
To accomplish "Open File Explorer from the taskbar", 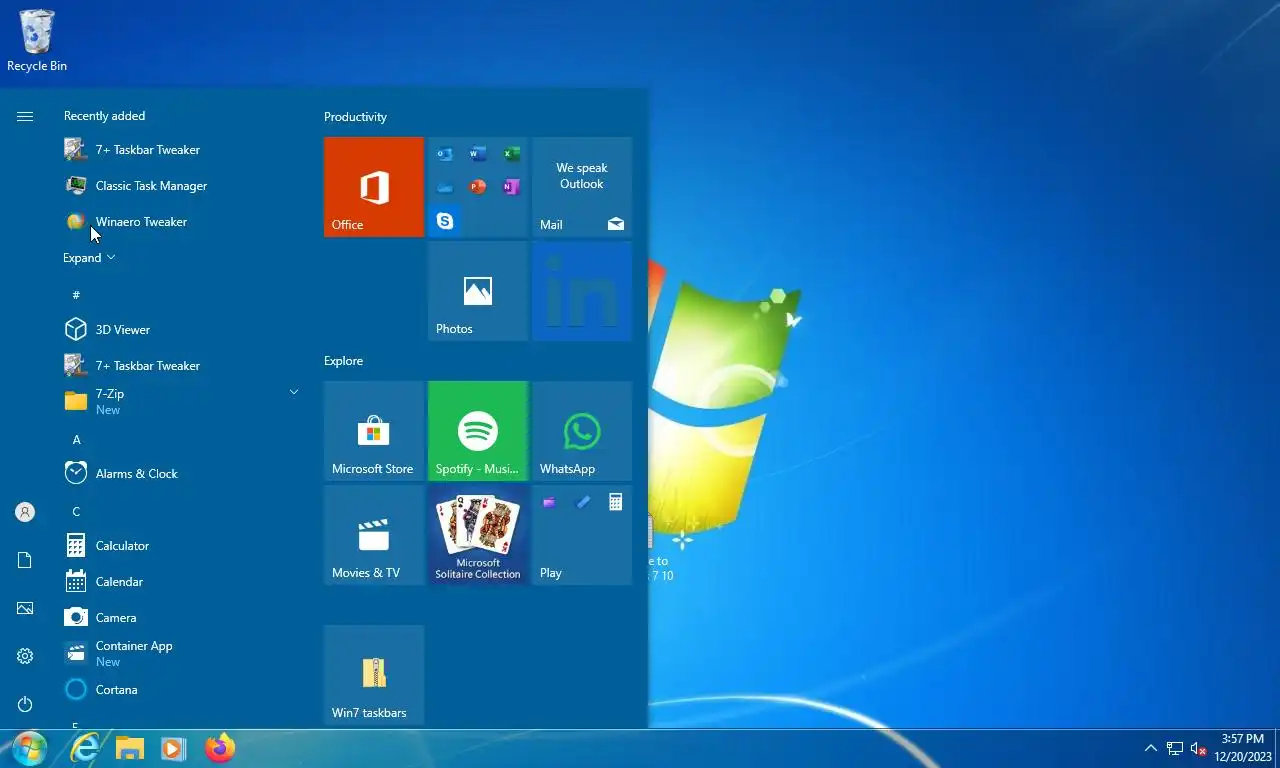I will click(130, 748).
